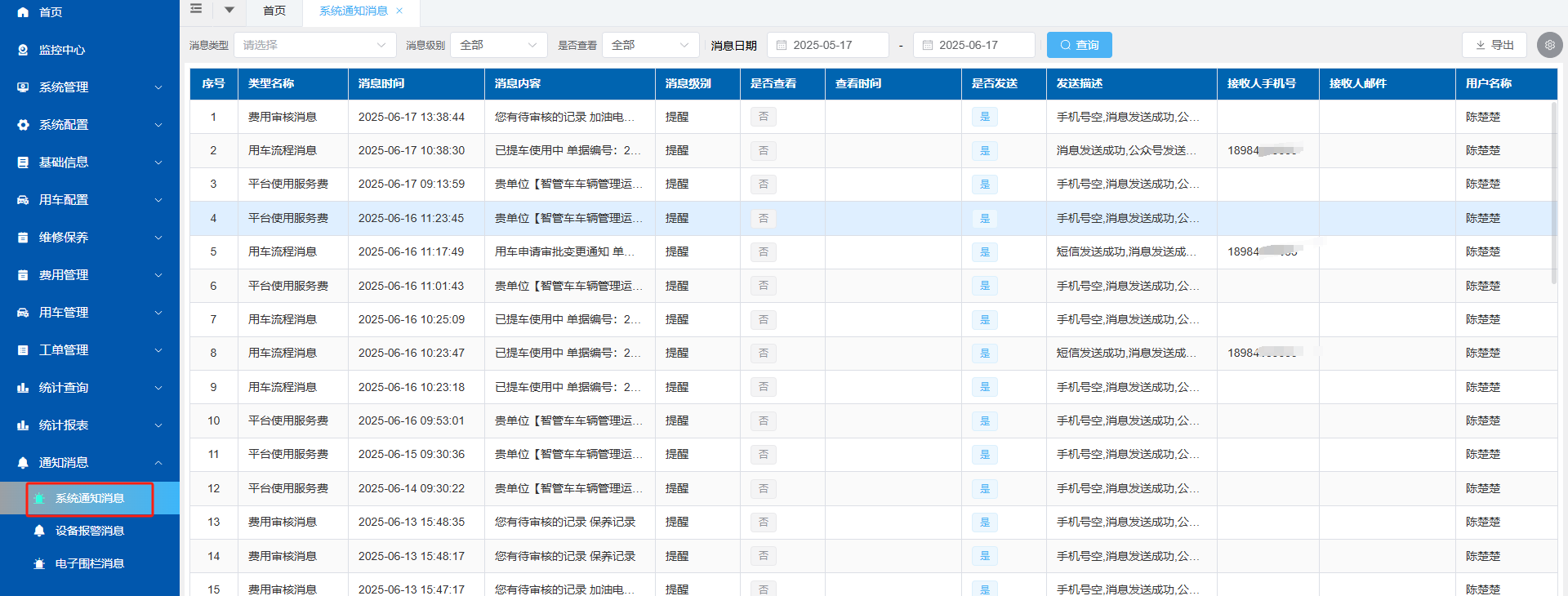Click calendar icon of start date 2025-05-17
This screenshot has height=596, width=1568.
pyautogui.click(x=782, y=45)
